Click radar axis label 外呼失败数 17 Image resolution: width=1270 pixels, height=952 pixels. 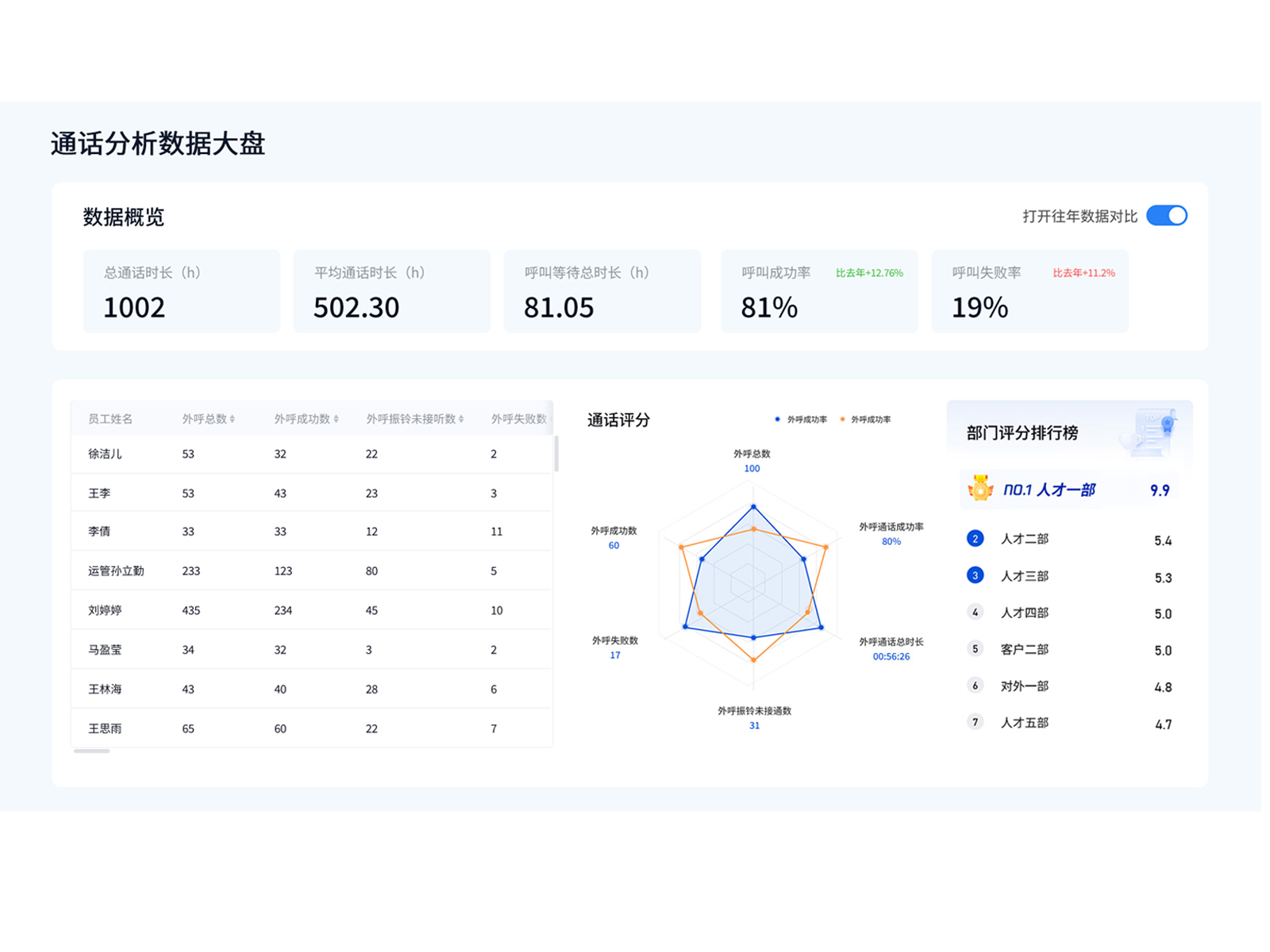tap(615, 647)
